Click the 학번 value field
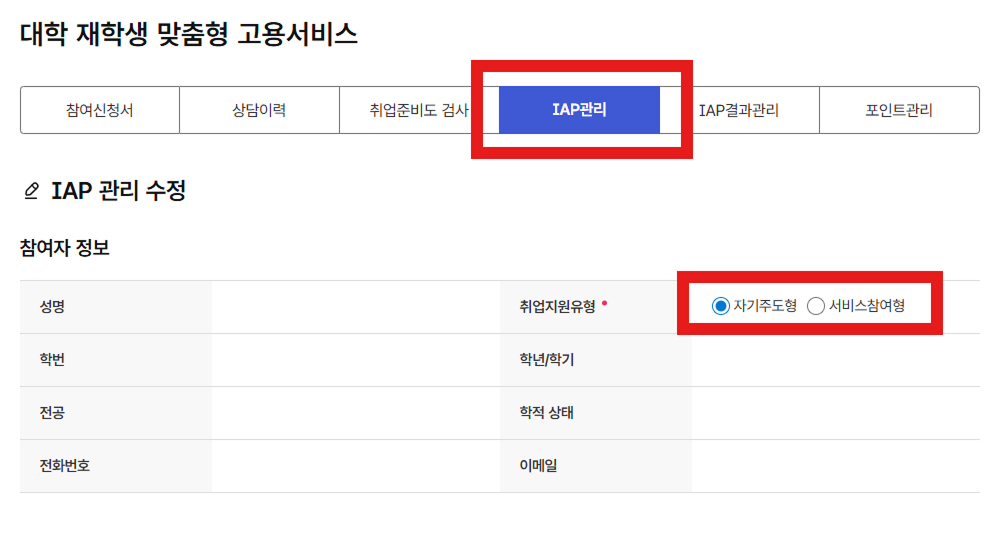Viewport: 1001px width, 544px height. click(355, 360)
